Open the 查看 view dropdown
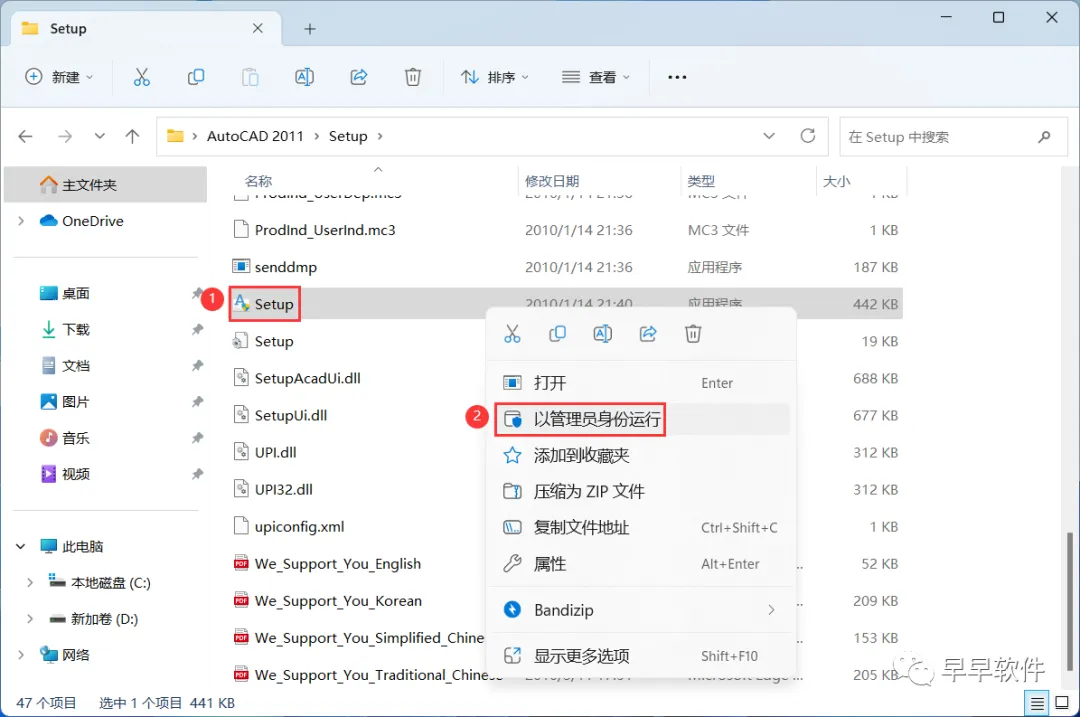The height and width of the screenshot is (717, 1080). tap(596, 77)
